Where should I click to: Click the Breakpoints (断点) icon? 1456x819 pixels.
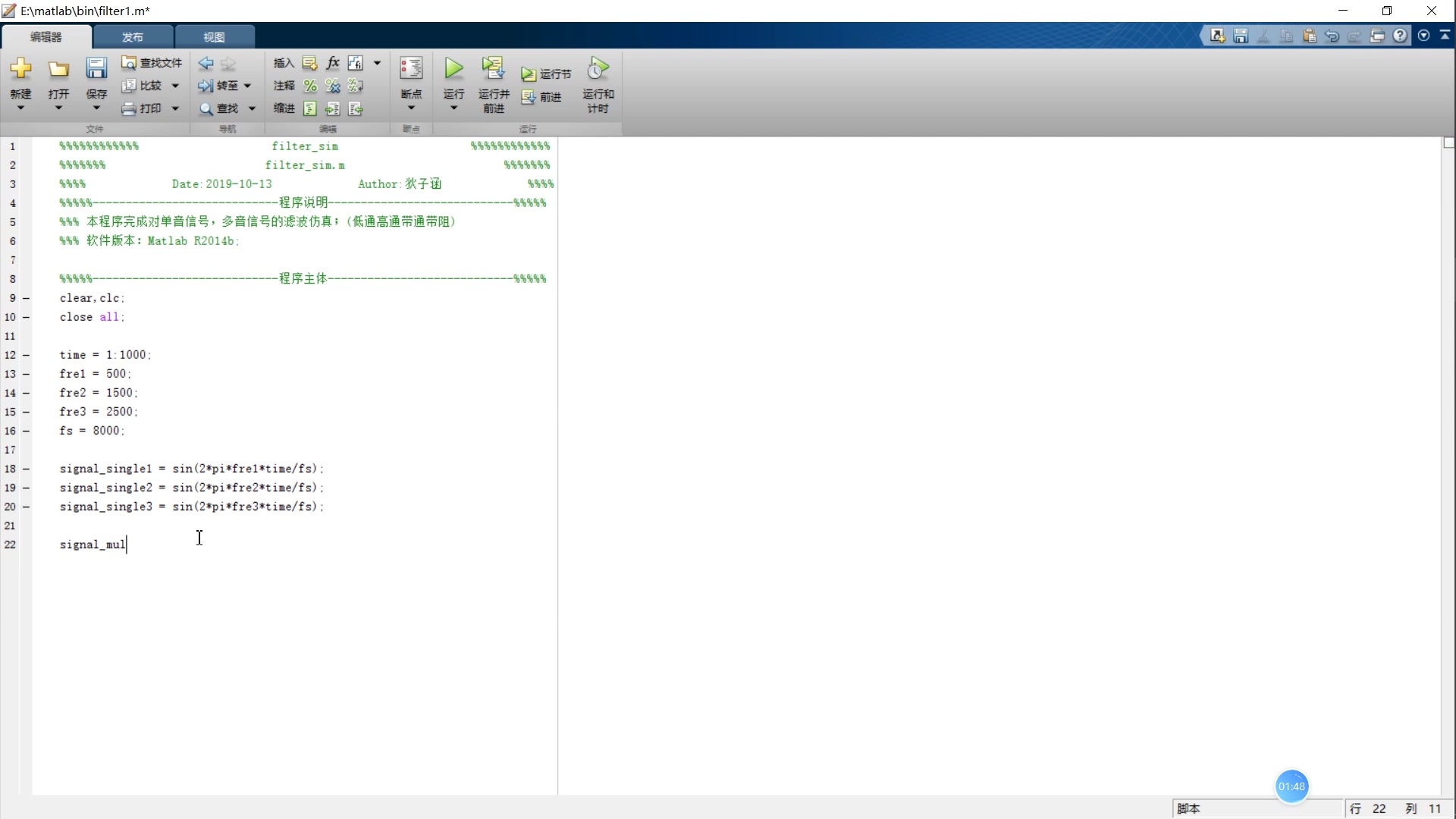(411, 69)
